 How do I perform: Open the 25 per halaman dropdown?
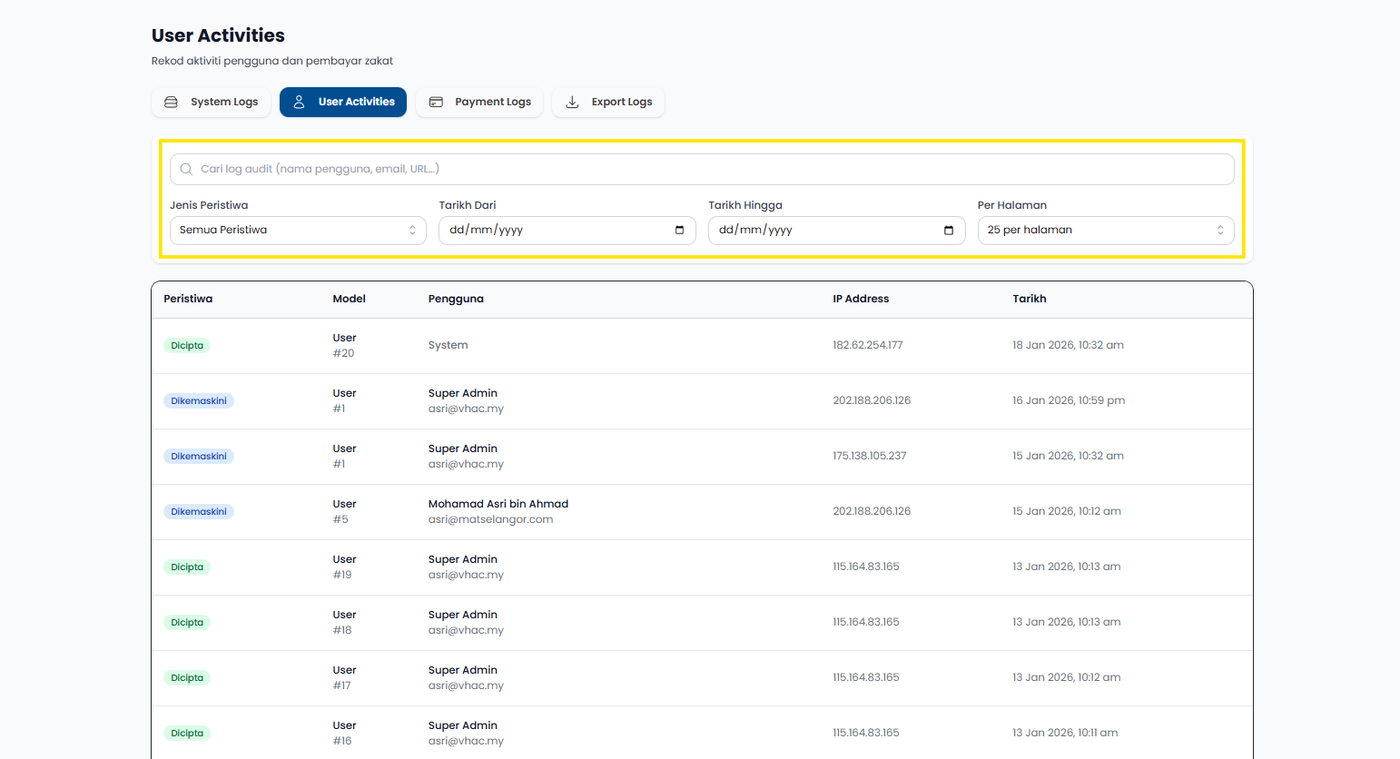(x=1105, y=230)
